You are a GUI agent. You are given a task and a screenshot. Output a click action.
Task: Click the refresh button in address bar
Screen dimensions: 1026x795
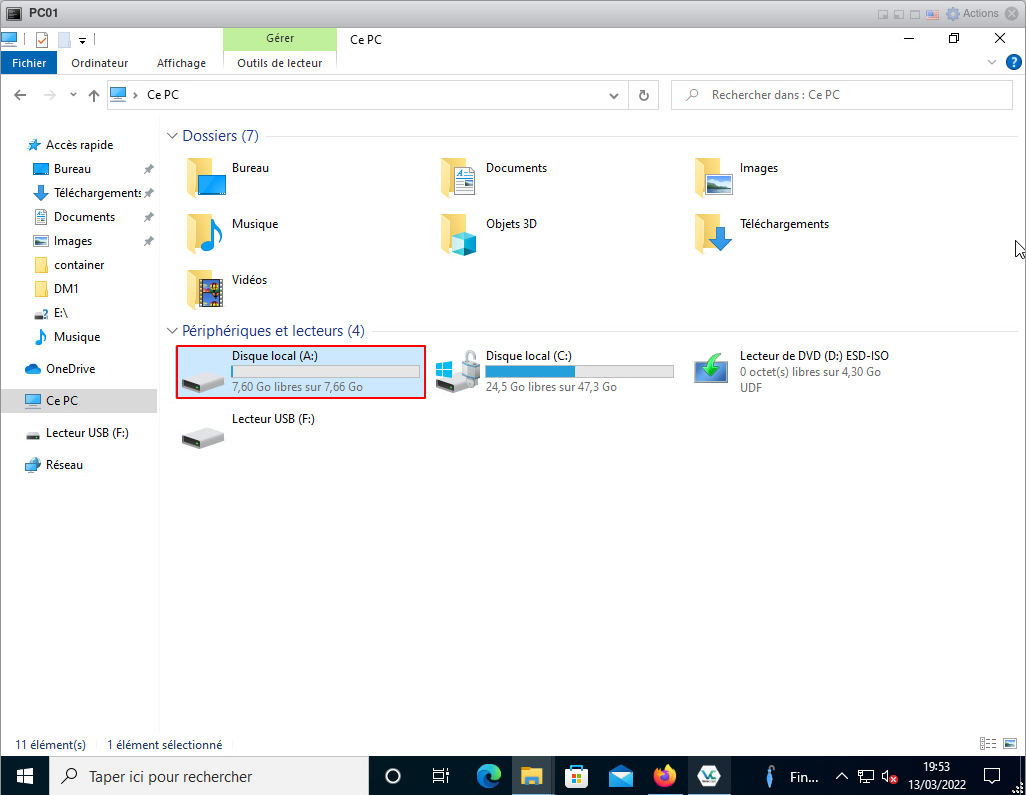643,95
